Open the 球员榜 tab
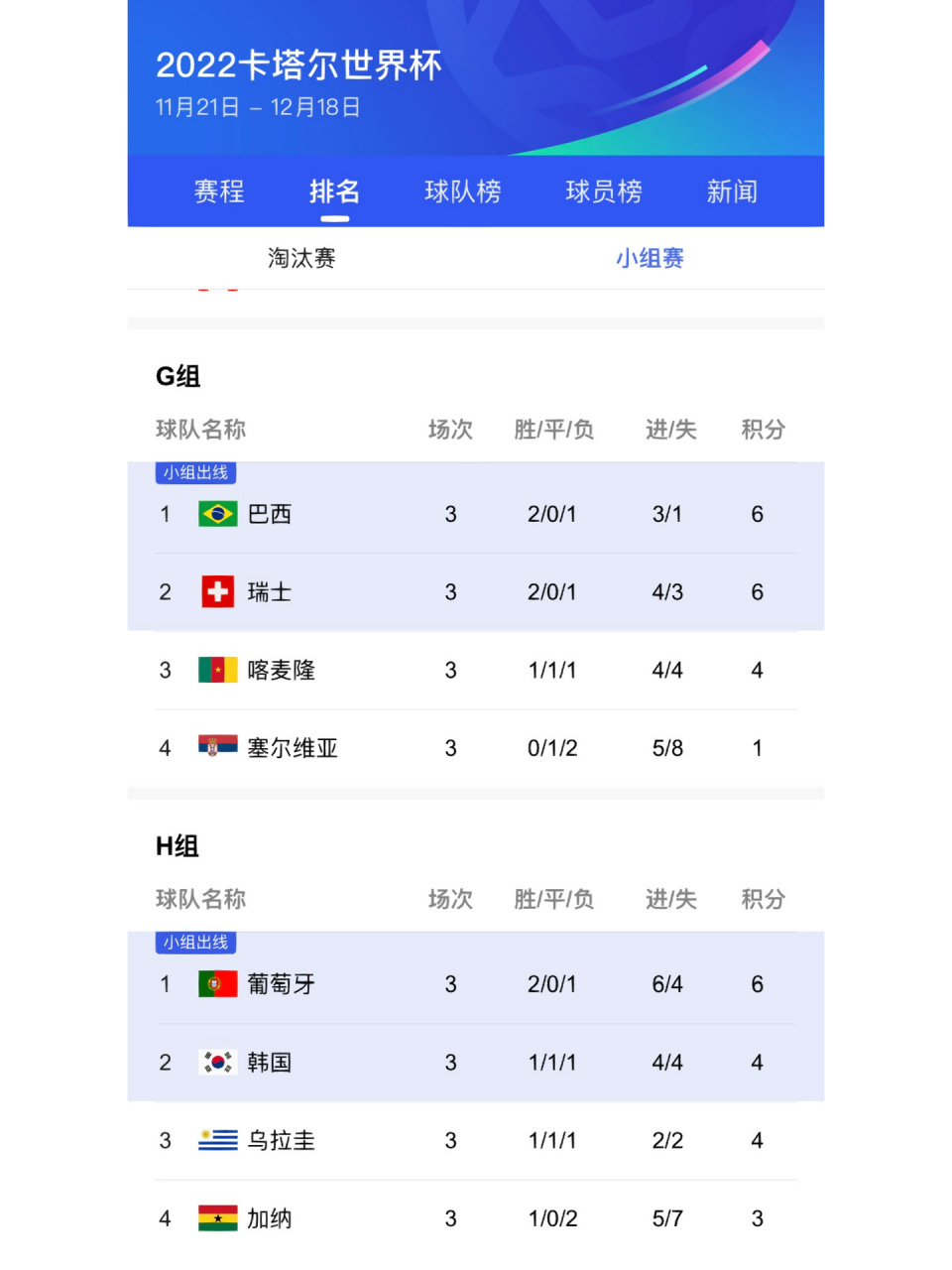952x1270 pixels. point(604,191)
